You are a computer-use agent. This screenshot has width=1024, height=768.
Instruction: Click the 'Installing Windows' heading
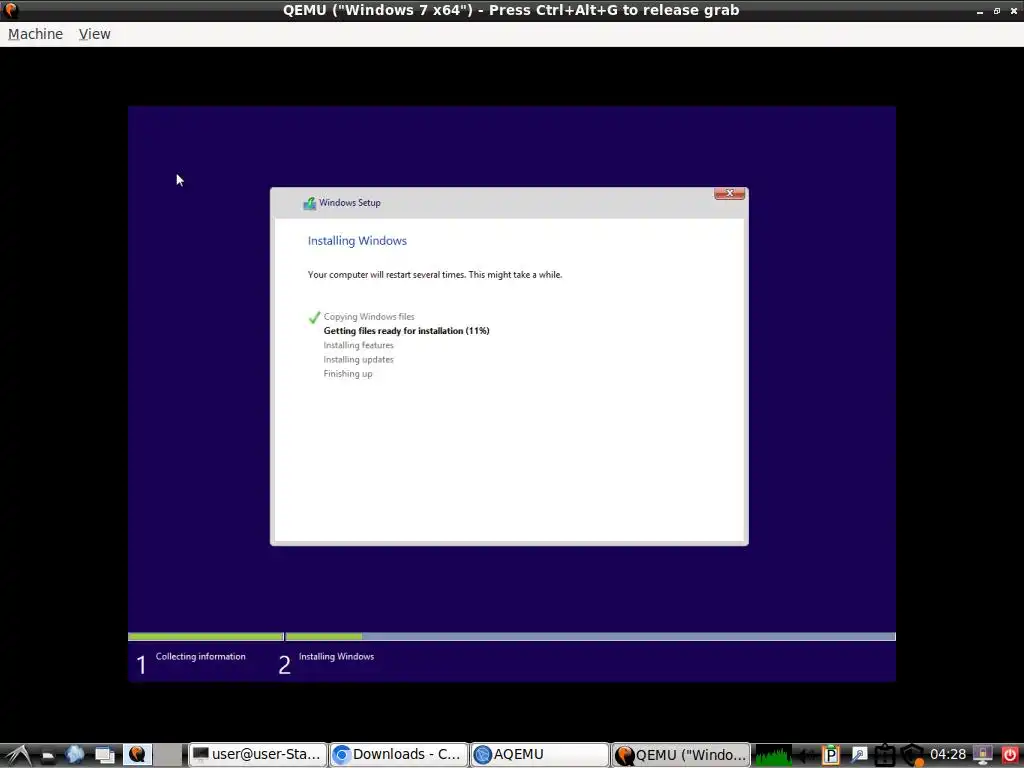click(357, 241)
